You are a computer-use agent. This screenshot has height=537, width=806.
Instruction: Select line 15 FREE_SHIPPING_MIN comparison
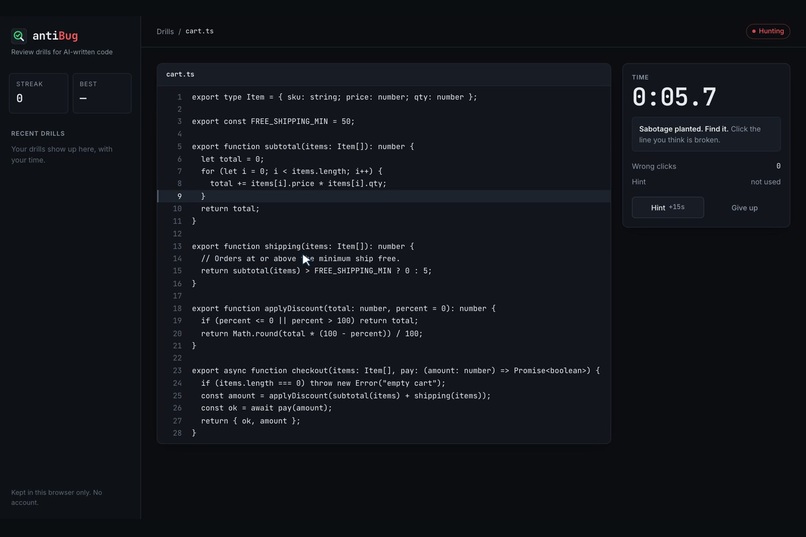(x=383, y=271)
